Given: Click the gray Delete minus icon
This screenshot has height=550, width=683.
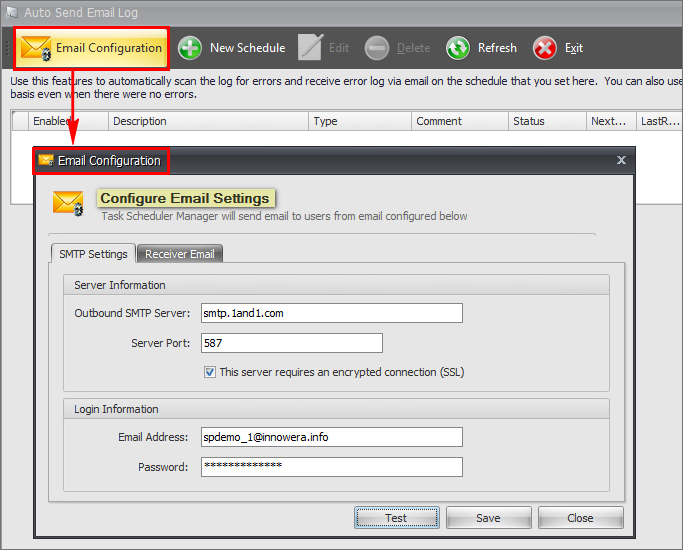Looking at the screenshot, I should tap(377, 48).
